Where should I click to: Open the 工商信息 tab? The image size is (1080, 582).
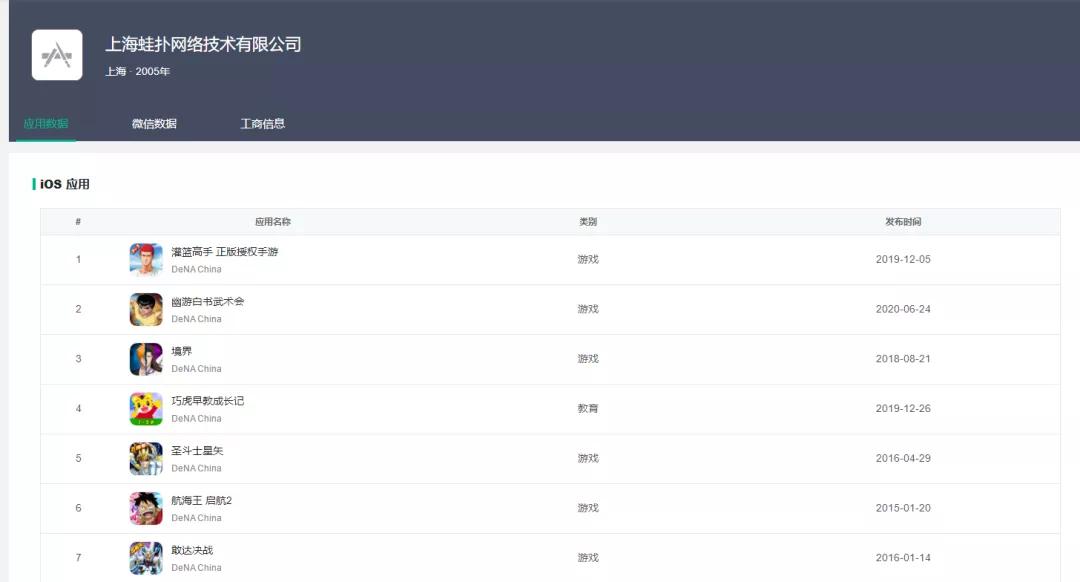click(x=263, y=124)
